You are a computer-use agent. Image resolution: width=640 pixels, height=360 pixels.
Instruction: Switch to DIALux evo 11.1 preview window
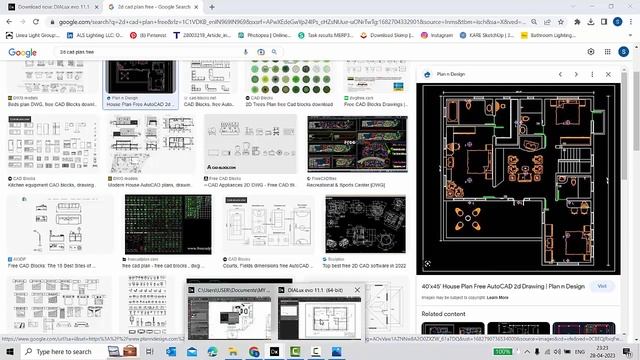pyautogui.click(x=320, y=313)
